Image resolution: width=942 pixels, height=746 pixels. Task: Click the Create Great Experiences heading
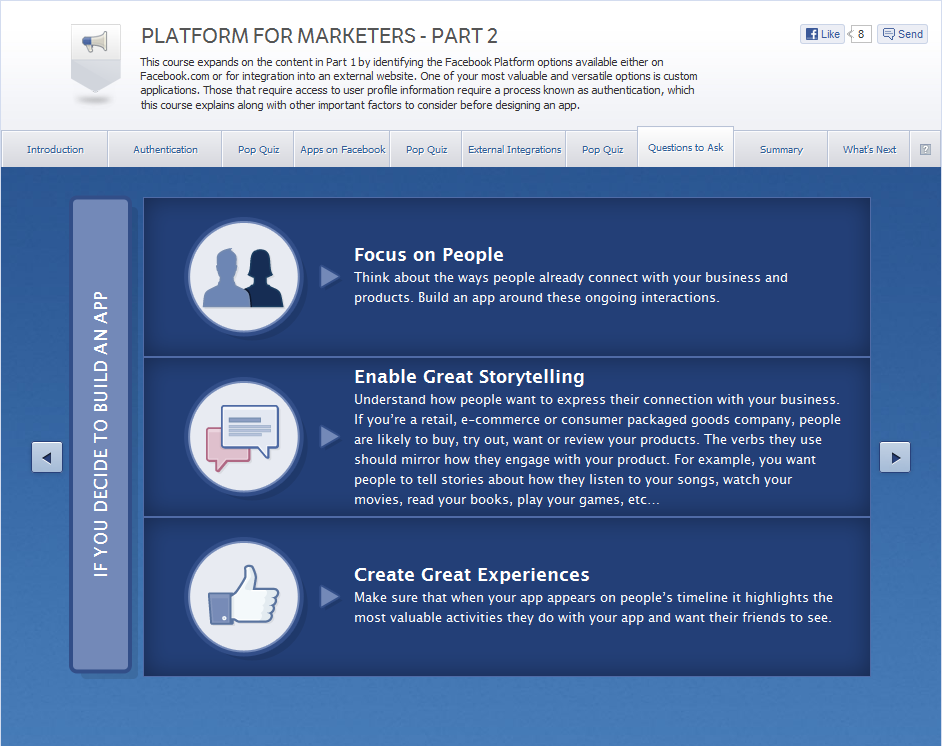coord(472,574)
